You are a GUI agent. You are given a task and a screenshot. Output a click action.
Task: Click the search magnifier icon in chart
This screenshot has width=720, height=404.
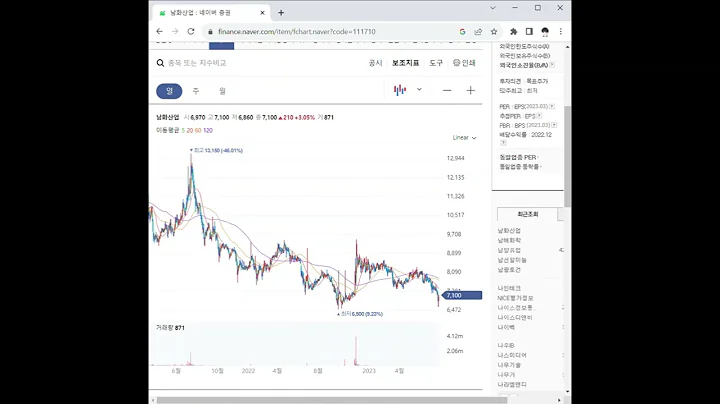(x=160, y=63)
